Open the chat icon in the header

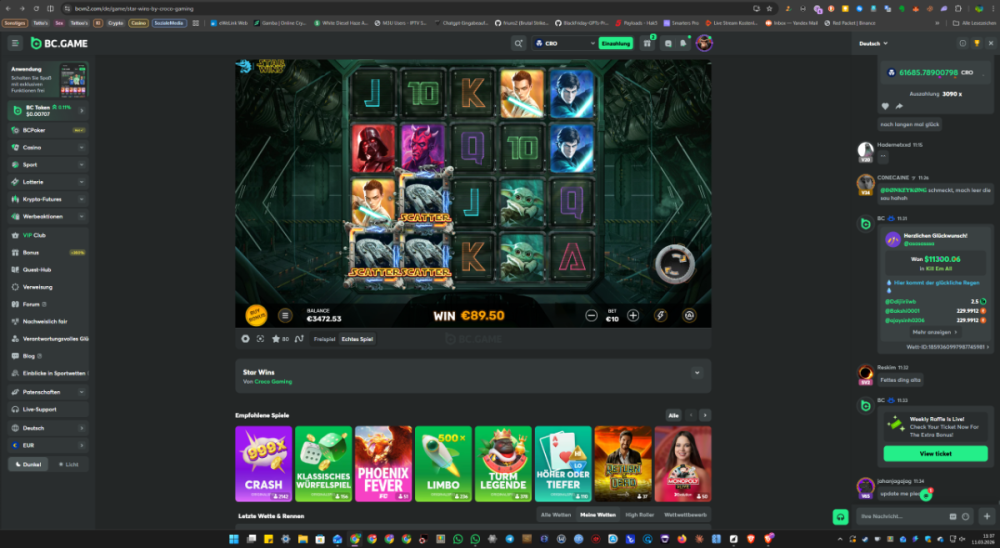(x=668, y=43)
